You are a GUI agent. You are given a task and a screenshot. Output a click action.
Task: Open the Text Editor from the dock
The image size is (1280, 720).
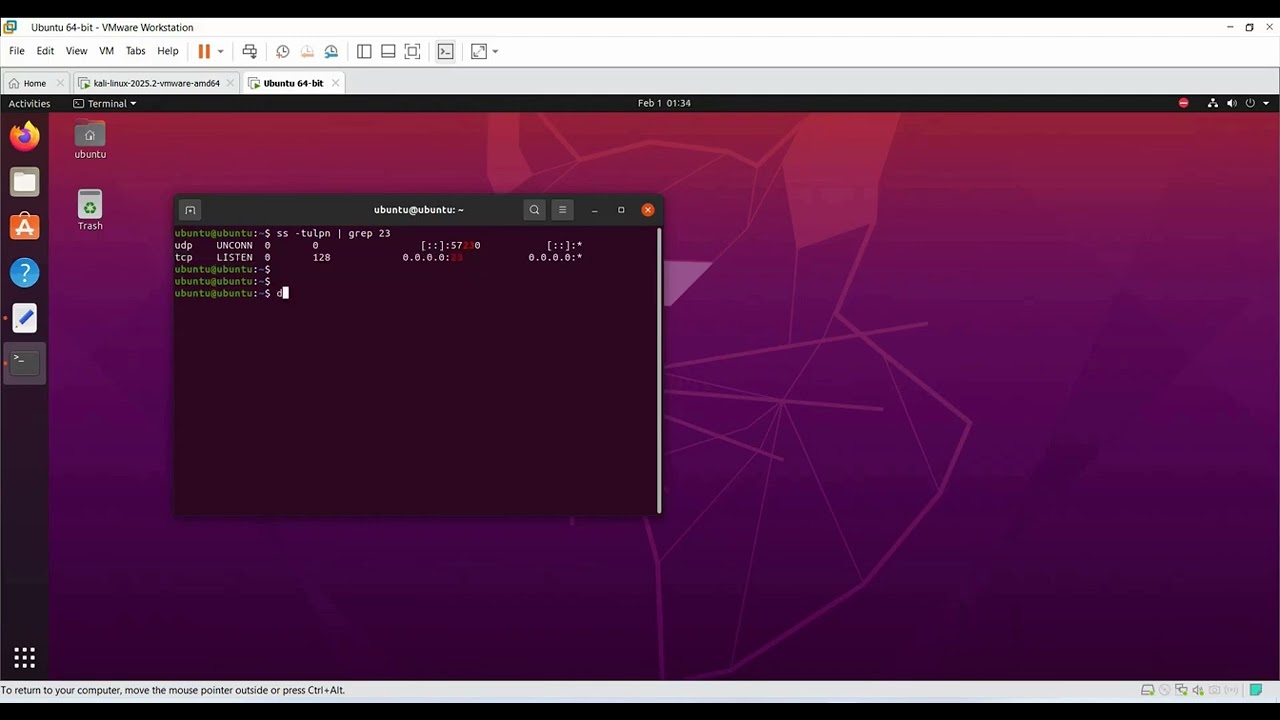[25, 318]
